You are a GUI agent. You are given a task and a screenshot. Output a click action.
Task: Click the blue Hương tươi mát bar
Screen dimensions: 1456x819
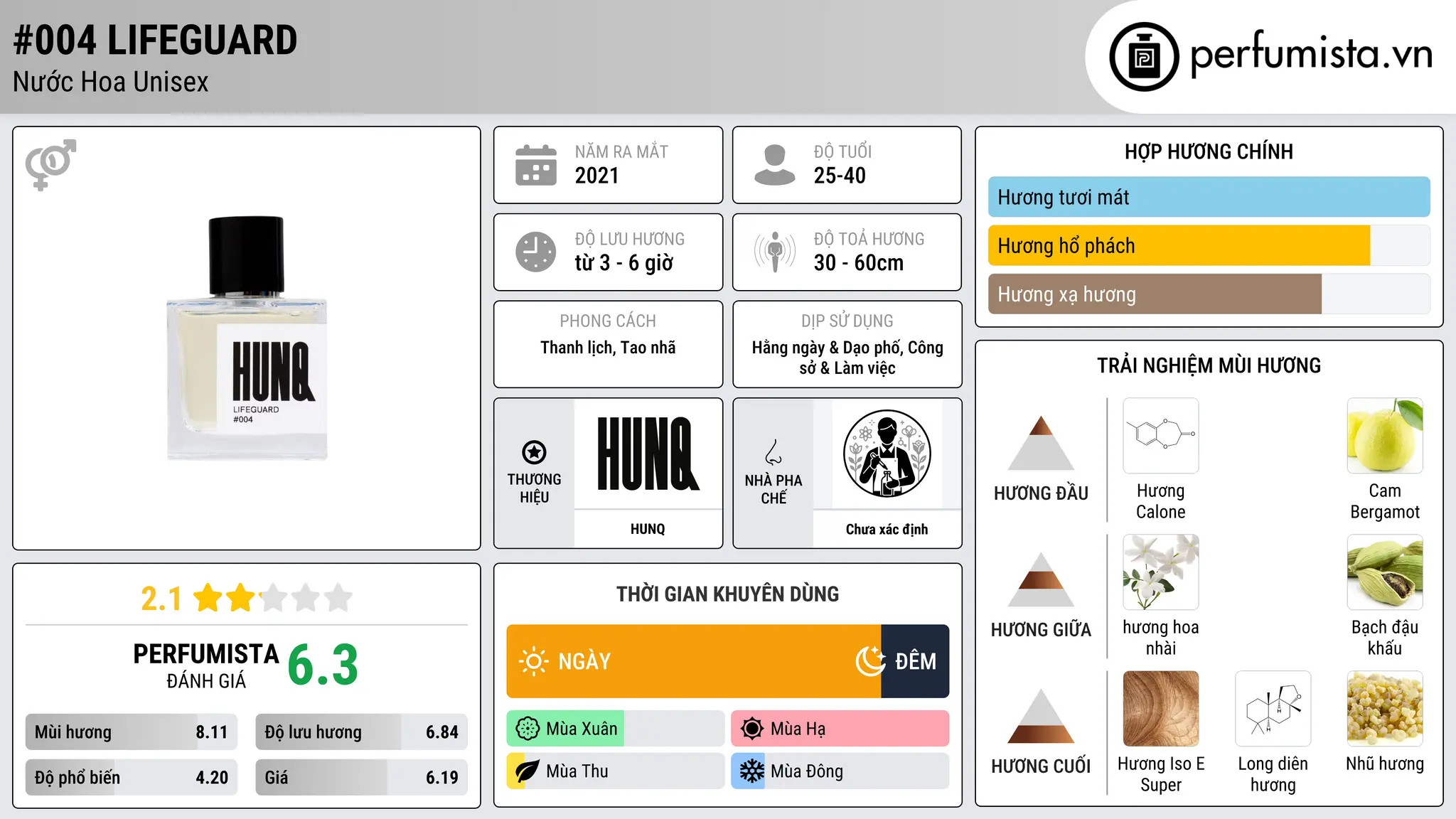1209,197
